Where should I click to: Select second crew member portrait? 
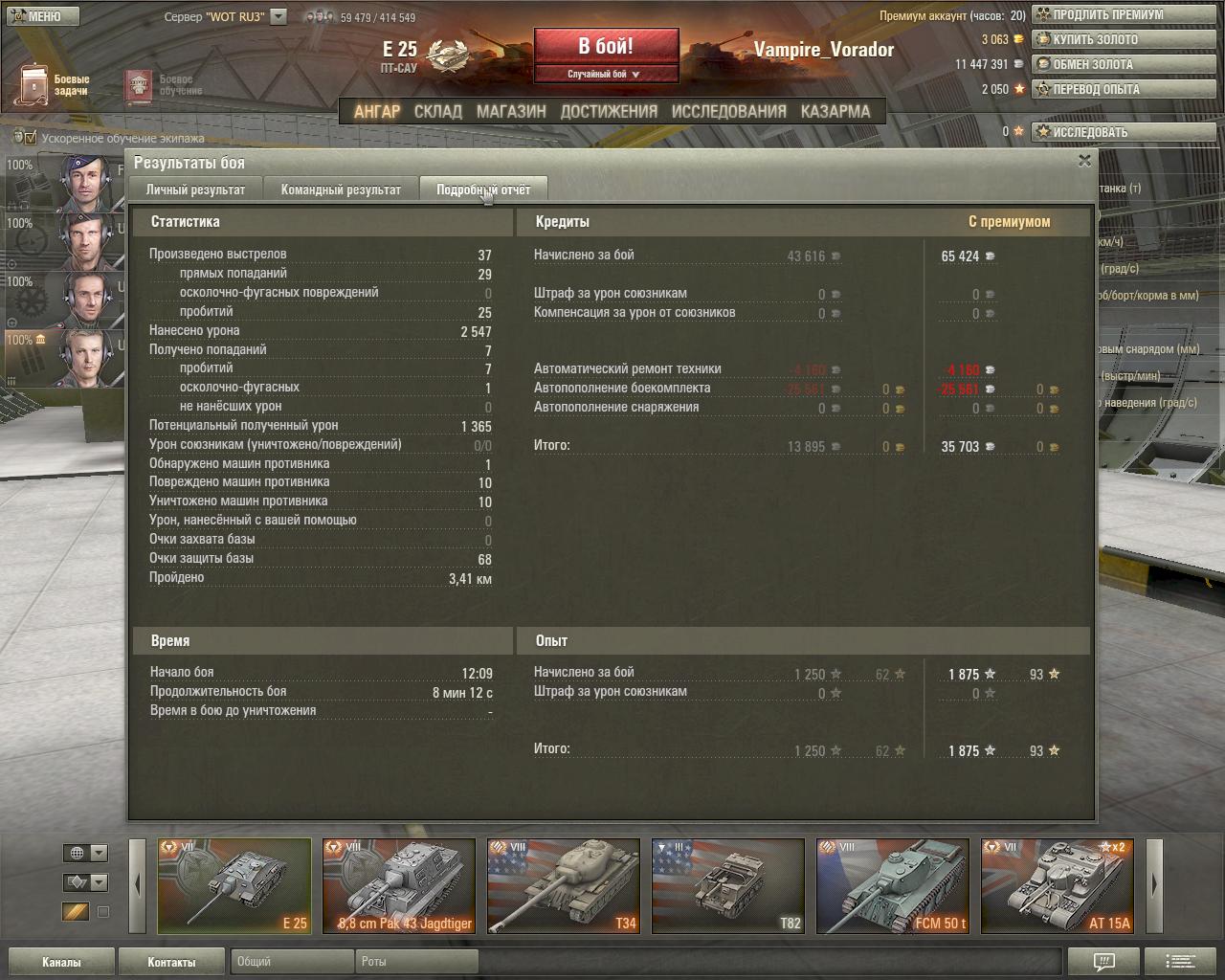[x=86, y=240]
